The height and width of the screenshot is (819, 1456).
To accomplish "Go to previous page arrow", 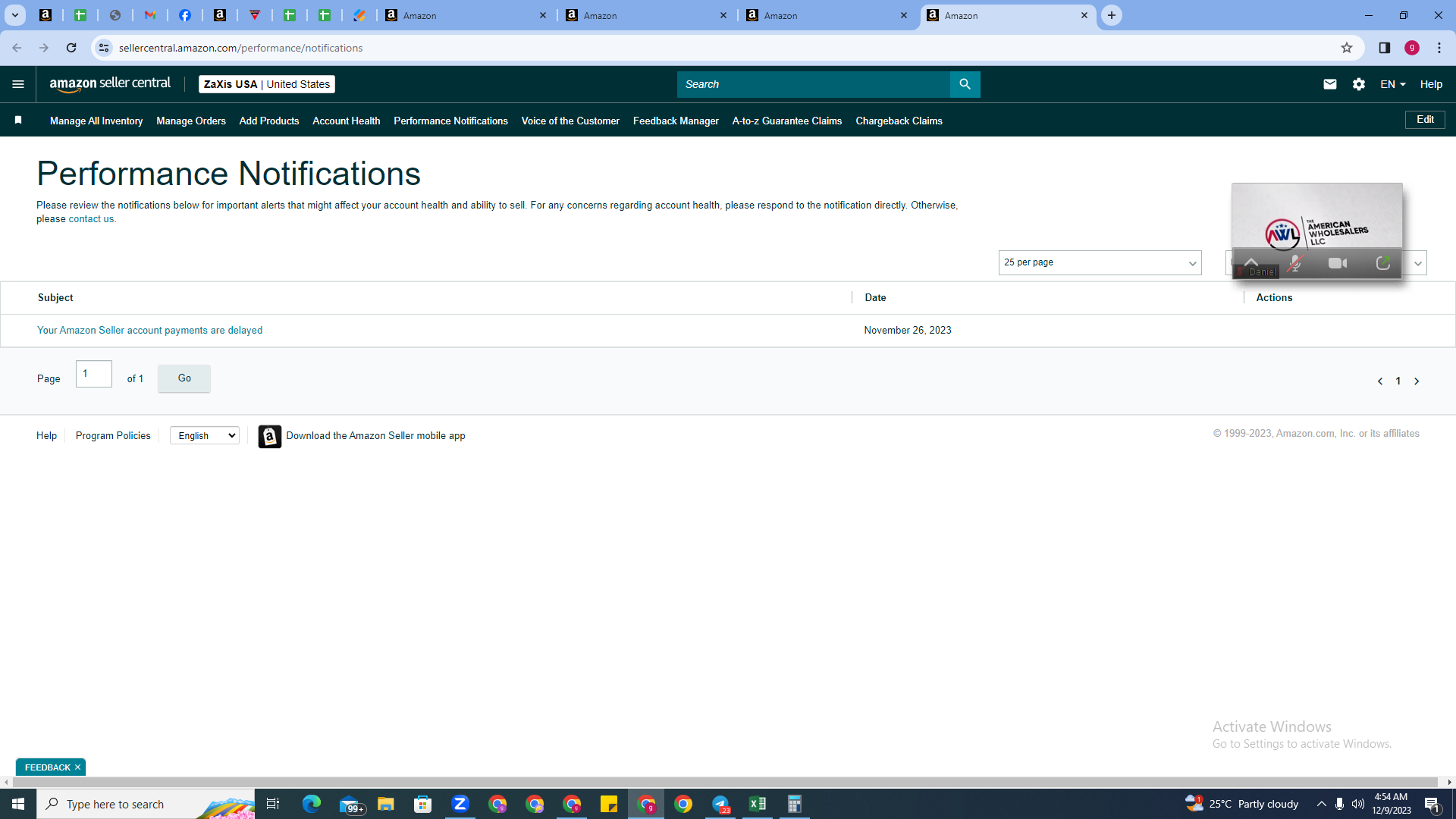I will point(1380,381).
